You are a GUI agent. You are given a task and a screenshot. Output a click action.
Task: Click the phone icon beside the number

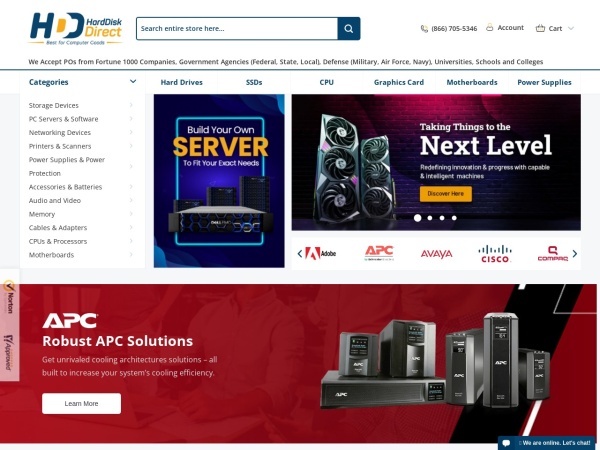[424, 29]
